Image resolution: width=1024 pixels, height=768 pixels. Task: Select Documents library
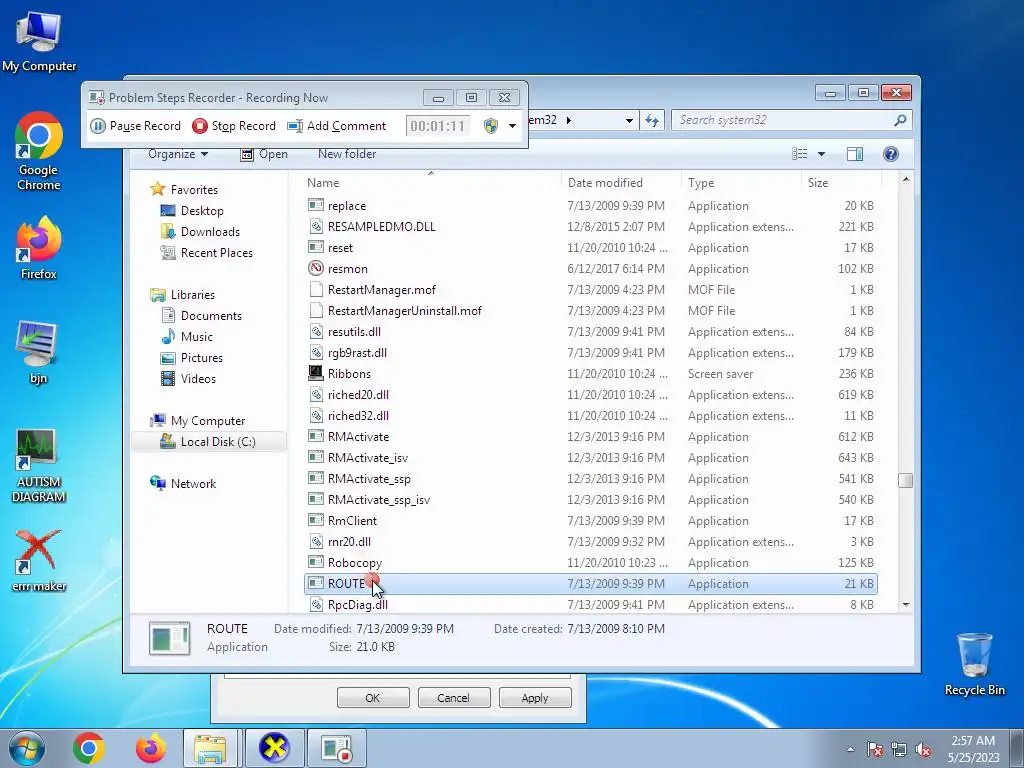pyautogui.click(x=201, y=315)
